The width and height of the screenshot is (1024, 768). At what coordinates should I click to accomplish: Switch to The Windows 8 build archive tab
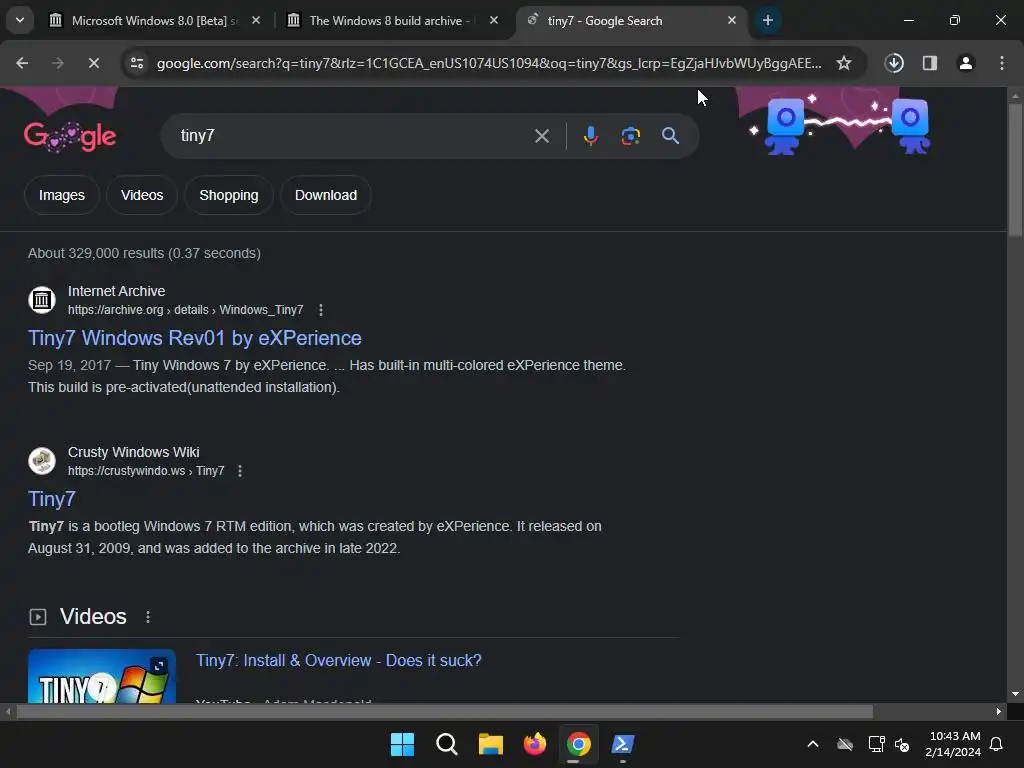(x=392, y=21)
